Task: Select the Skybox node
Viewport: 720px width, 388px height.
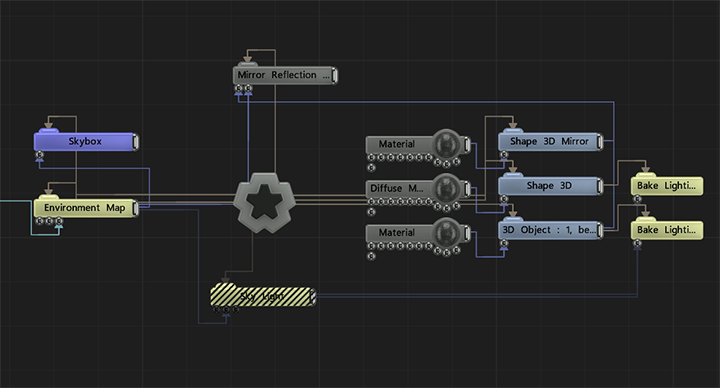Action: [85, 141]
